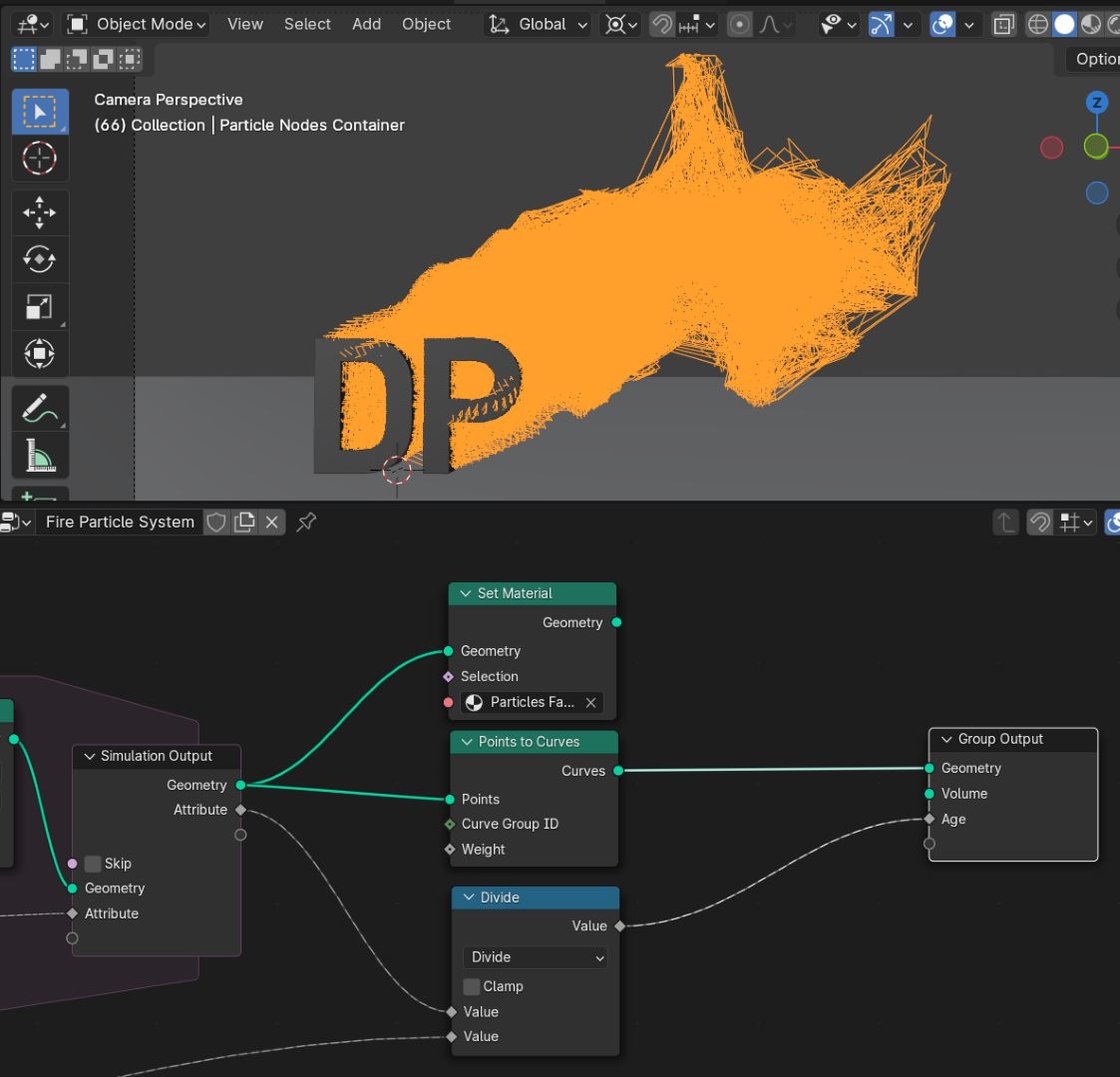1120x1077 pixels.
Task: Enable the Skip checkbox in Simulation Output
Action: tap(93, 864)
